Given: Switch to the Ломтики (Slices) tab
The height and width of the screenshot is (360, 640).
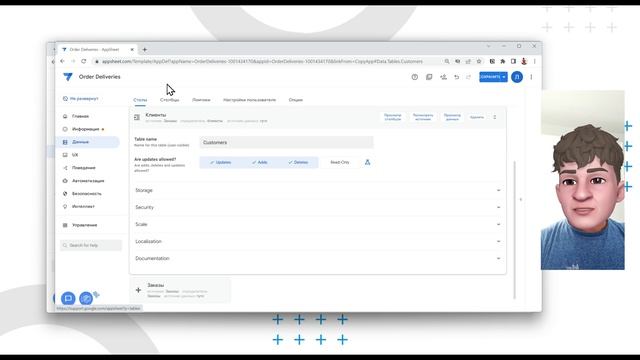Looking at the screenshot, I should point(201,100).
